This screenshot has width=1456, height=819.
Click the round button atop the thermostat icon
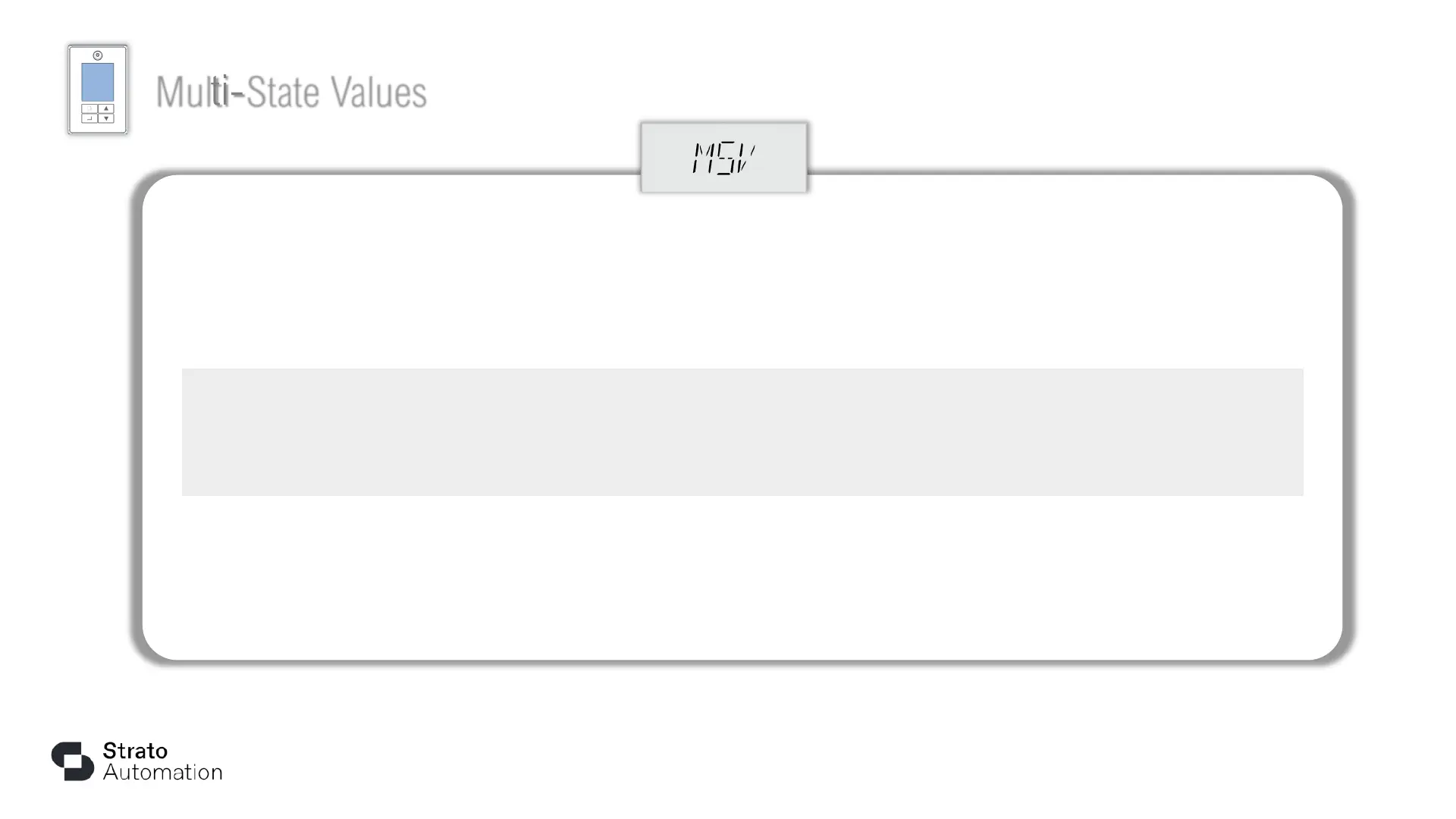click(97, 55)
